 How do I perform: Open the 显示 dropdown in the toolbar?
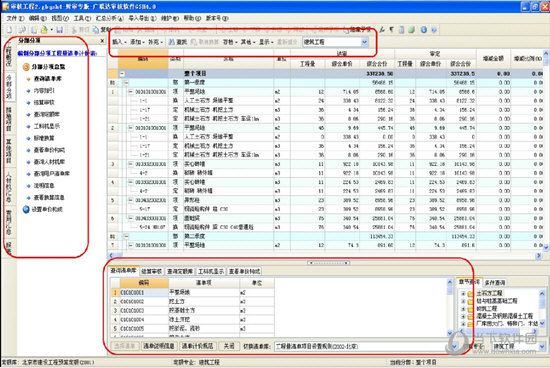pyautogui.click(x=266, y=42)
